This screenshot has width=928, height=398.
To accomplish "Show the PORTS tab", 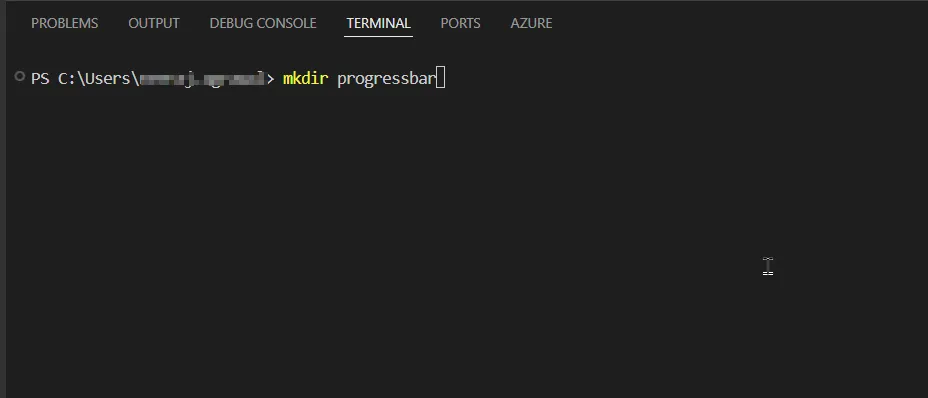I will tap(460, 23).
